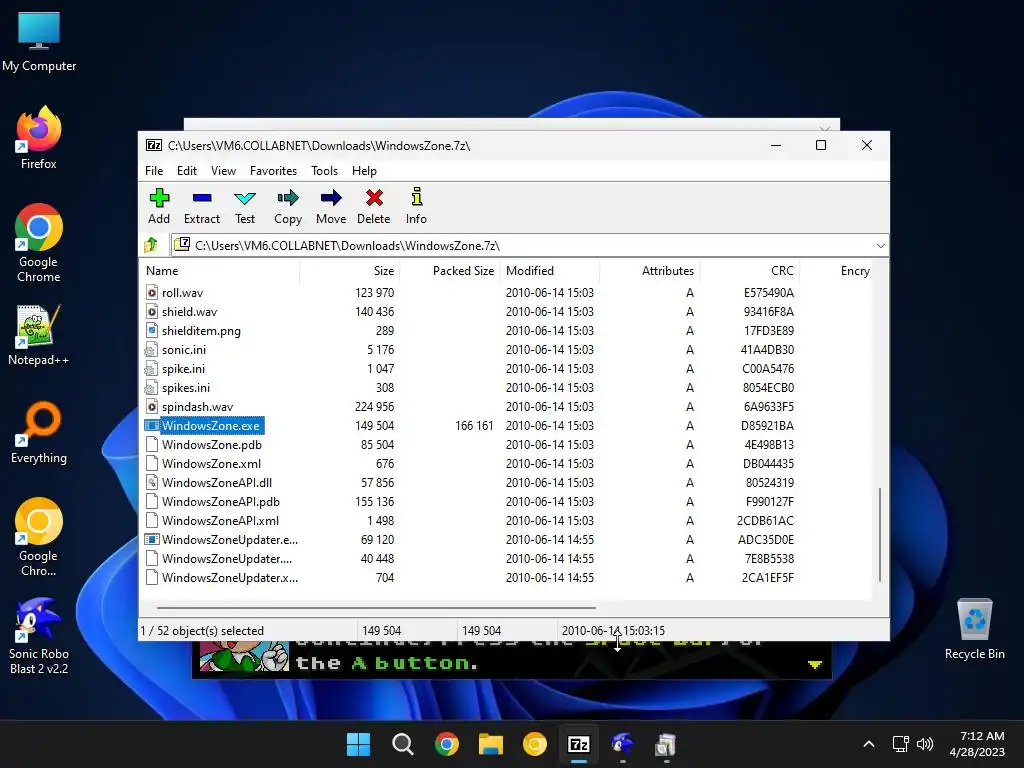Open the Windows Start menu
The image size is (1024, 768).
[359, 744]
